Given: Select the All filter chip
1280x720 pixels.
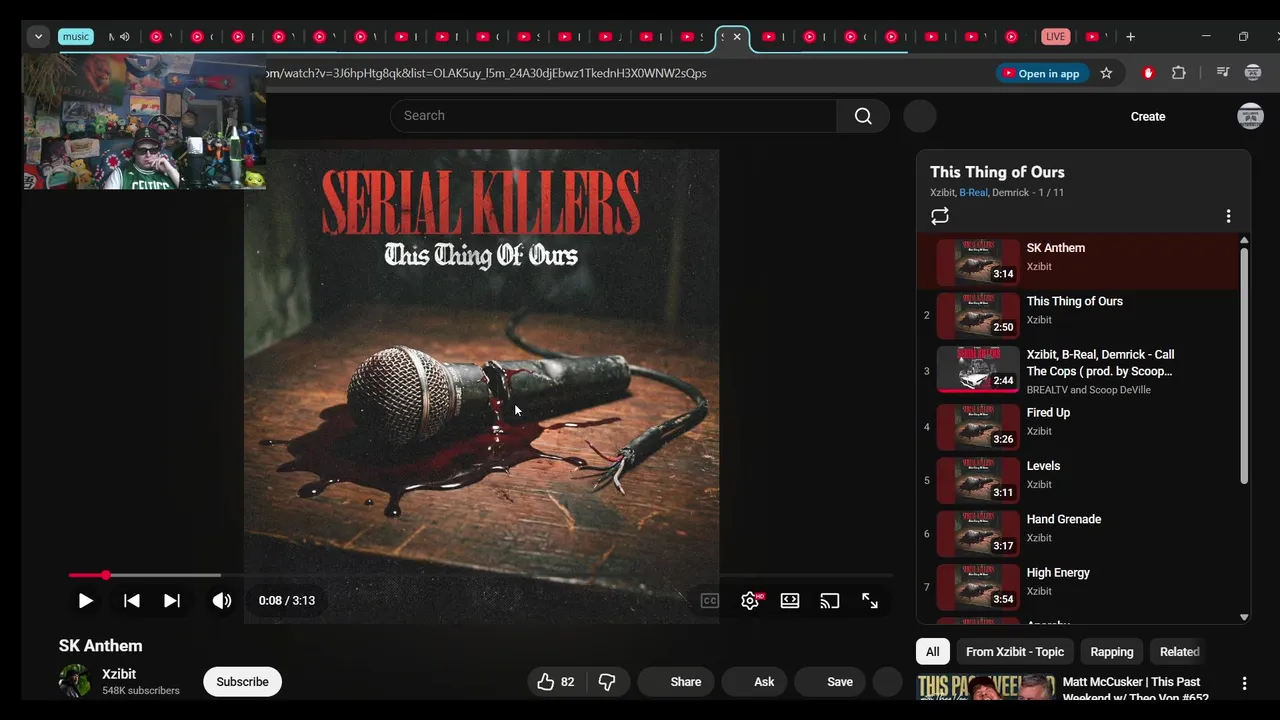Looking at the screenshot, I should (x=932, y=652).
